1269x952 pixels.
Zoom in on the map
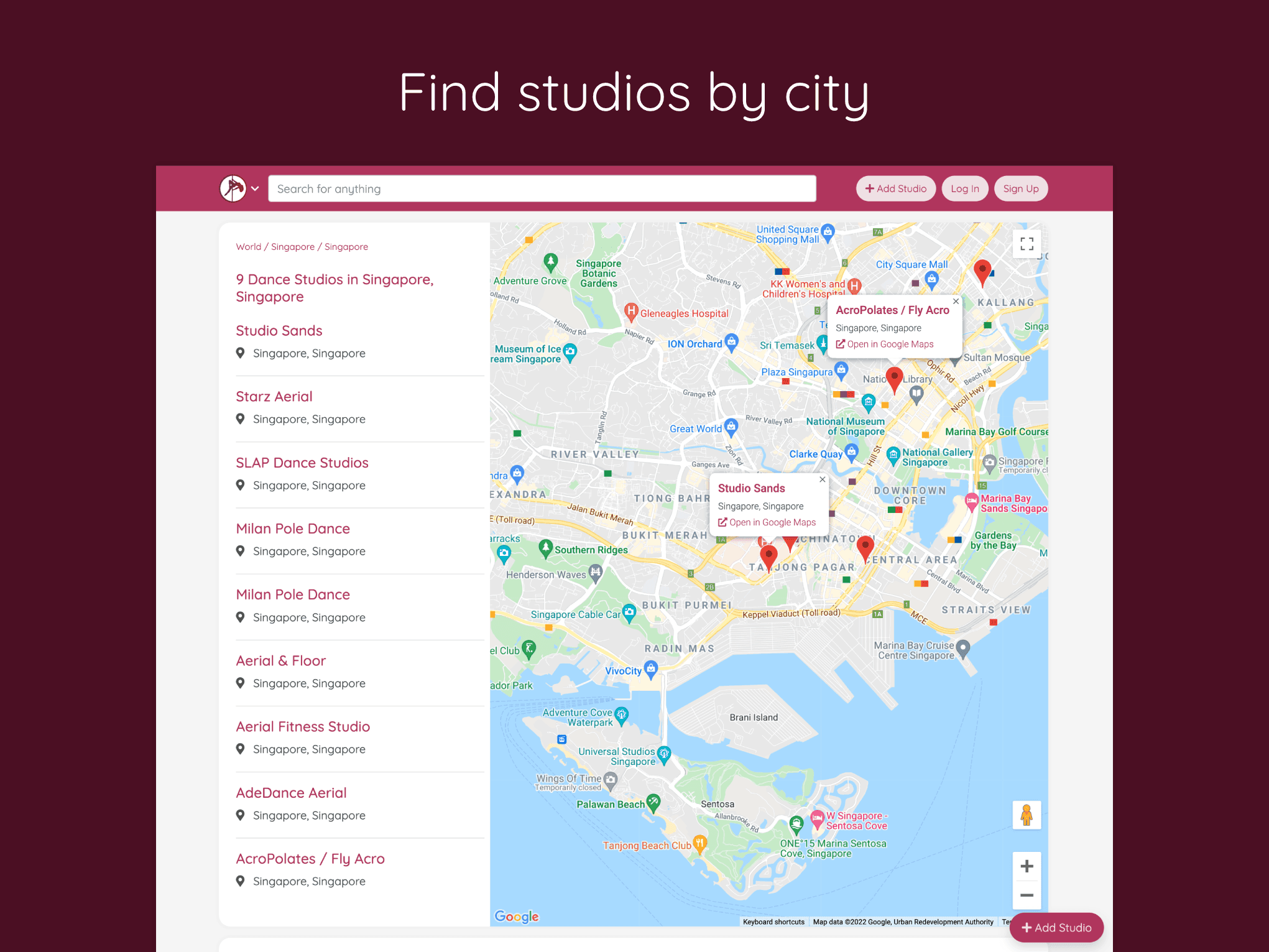pos(1027,866)
